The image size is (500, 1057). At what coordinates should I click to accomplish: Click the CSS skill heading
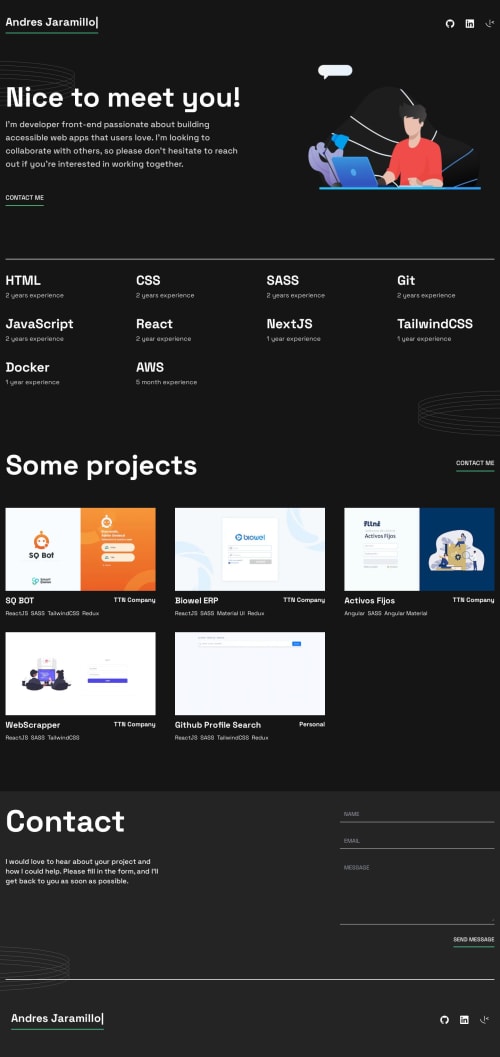[148, 280]
